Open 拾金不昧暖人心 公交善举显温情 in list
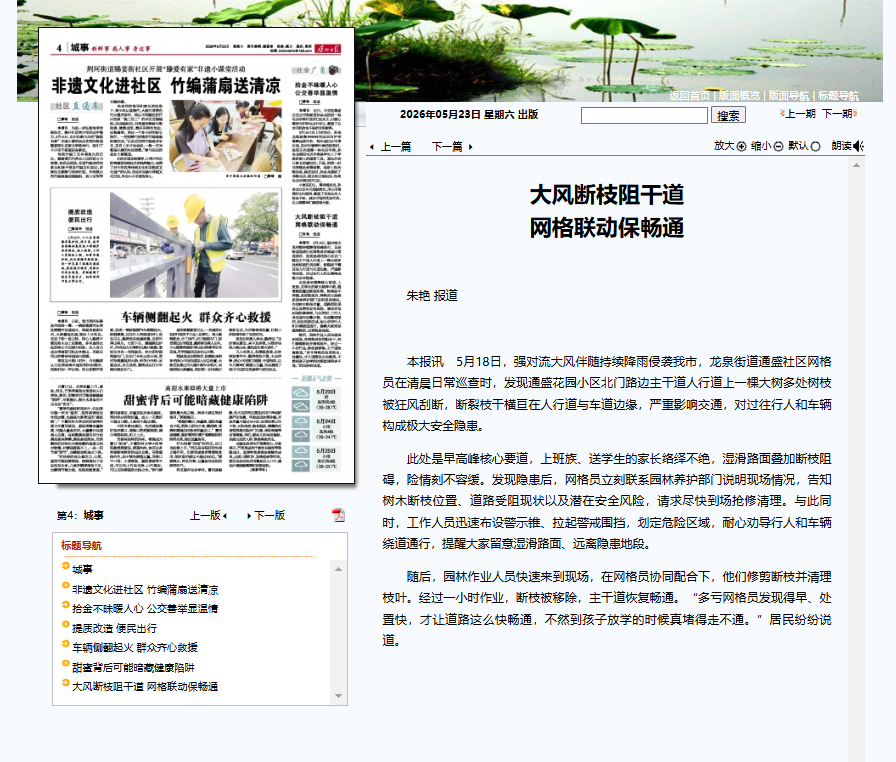 tap(145, 608)
